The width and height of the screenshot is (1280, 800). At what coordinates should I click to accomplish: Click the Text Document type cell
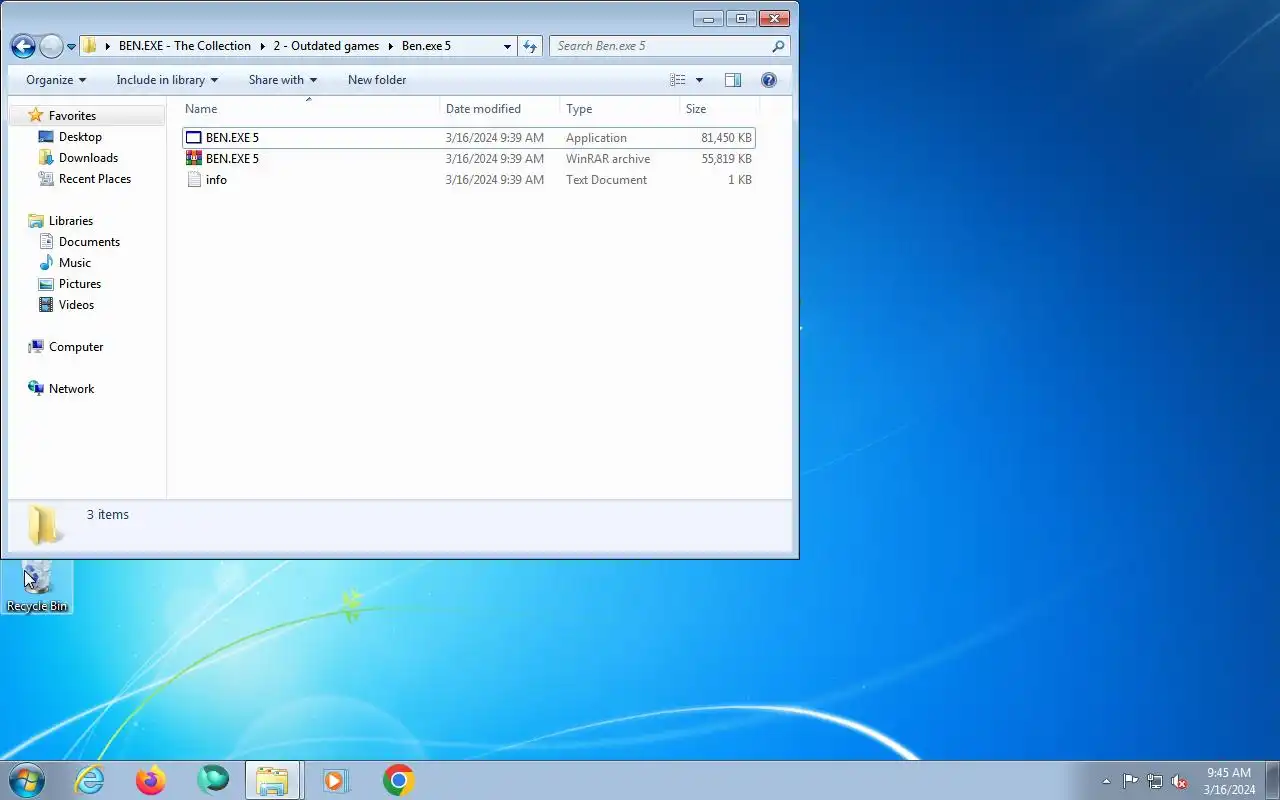click(606, 180)
